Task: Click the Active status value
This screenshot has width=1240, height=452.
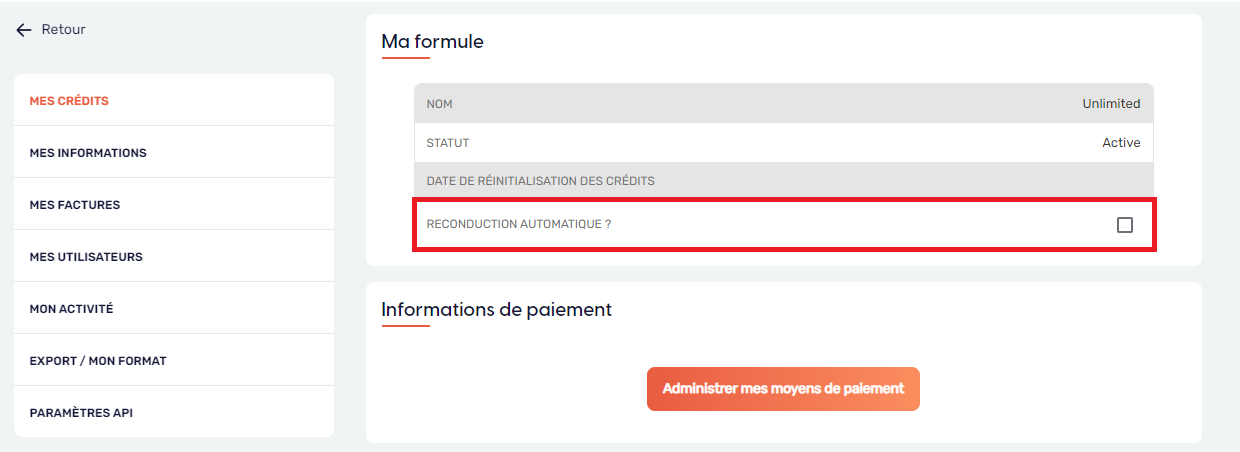Action: pos(1121,143)
